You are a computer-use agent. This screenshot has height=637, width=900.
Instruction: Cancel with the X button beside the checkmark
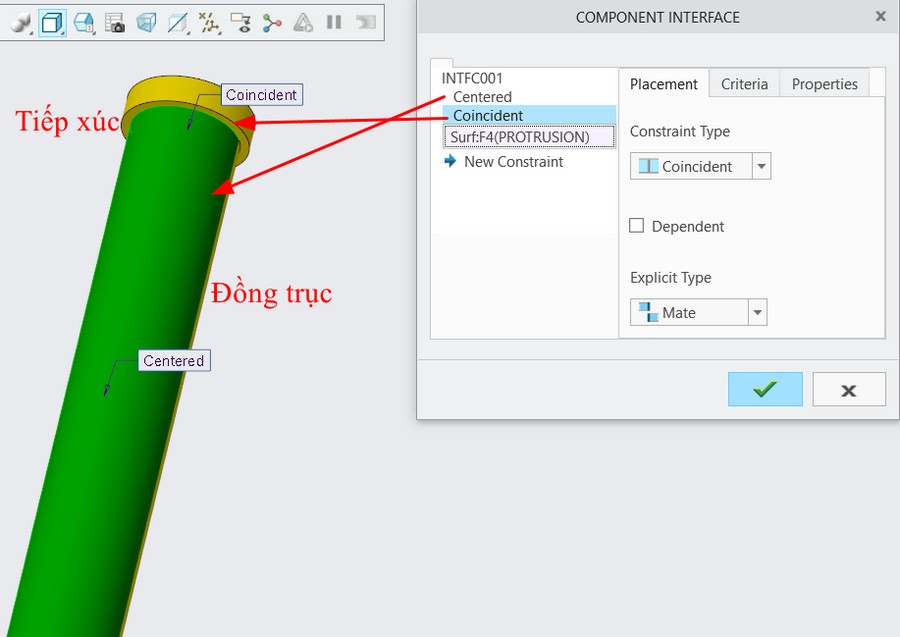coord(849,390)
